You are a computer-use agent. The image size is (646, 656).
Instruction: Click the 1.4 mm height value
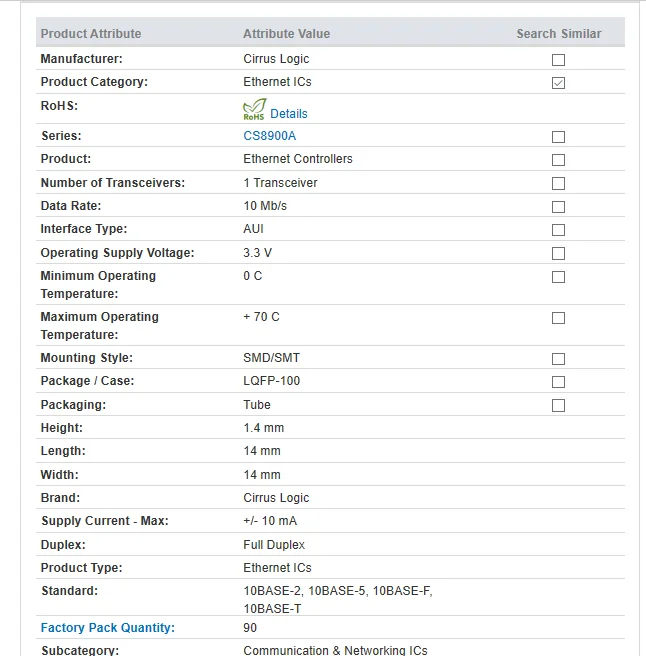tap(264, 428)
